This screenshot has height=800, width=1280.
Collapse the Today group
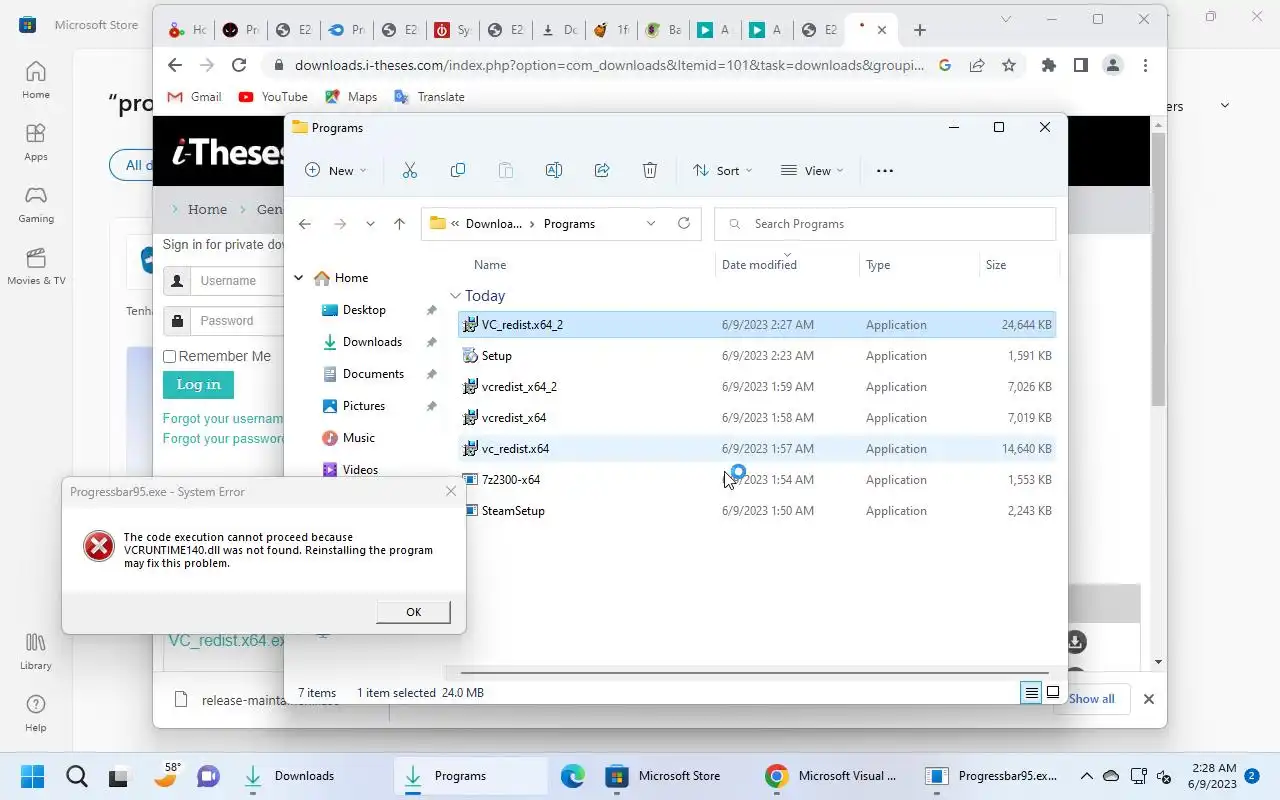coord(456,296)
